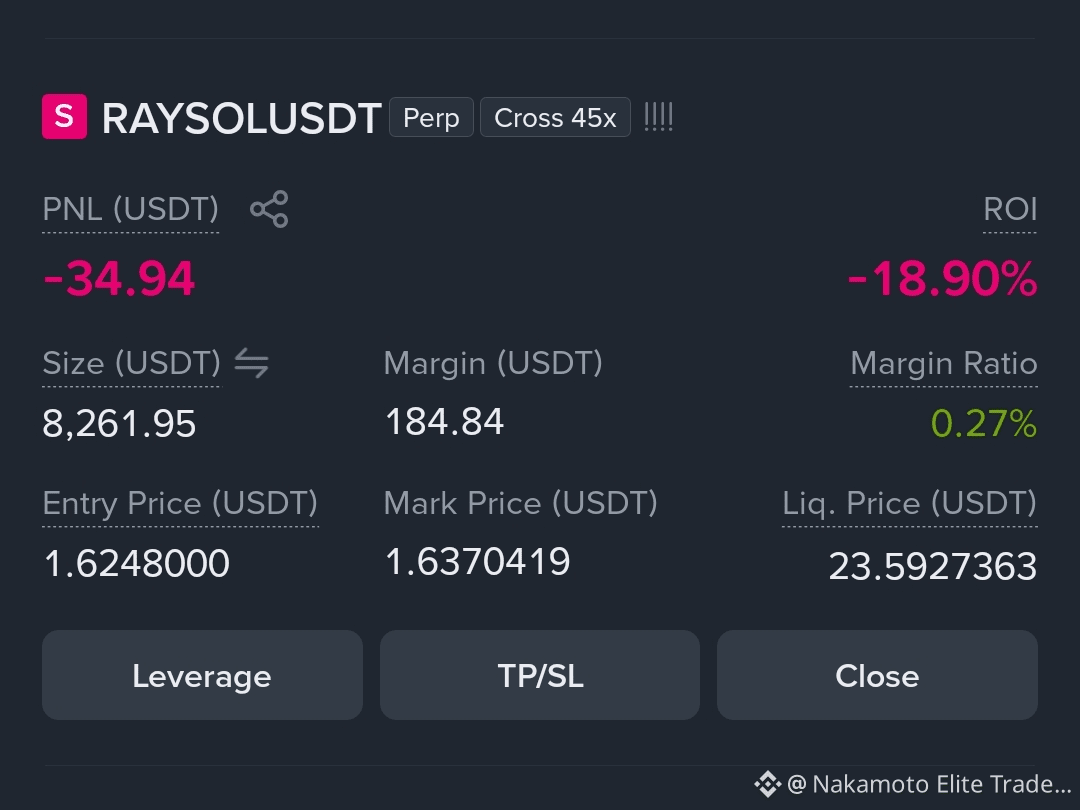
Task: Click the Entry Price (USDT) label
Action: tap(180, 503)
